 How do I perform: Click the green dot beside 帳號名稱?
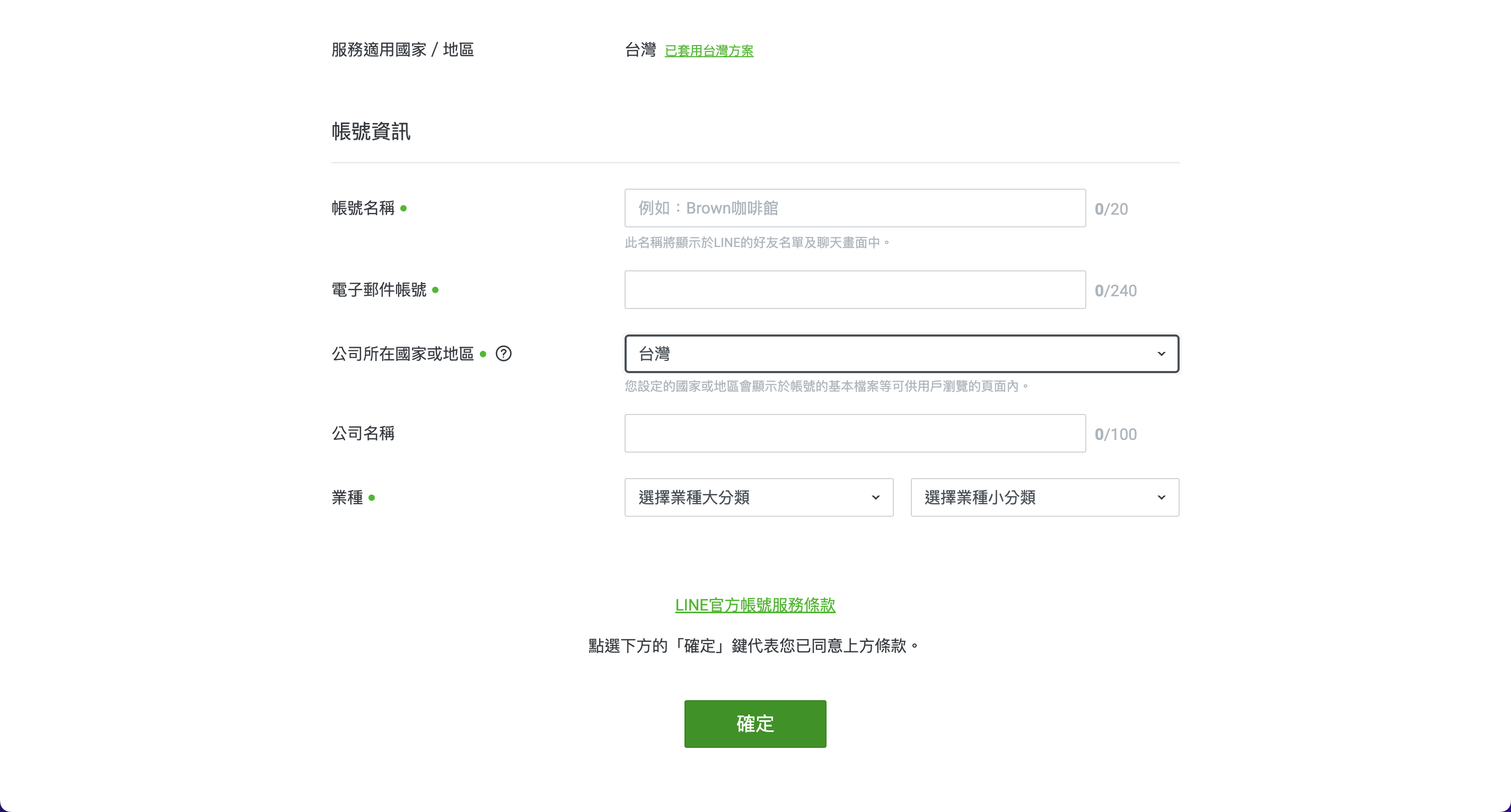403,209
